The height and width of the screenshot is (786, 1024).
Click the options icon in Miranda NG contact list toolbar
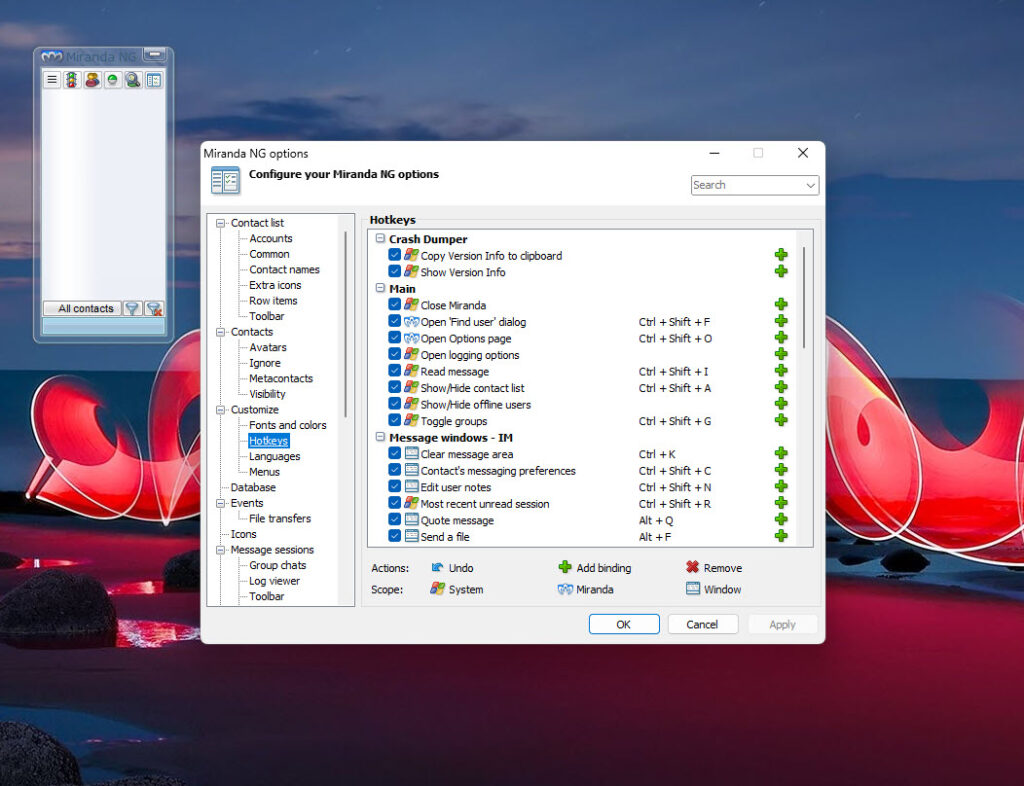pyautogui.click(x=153, y=80)
